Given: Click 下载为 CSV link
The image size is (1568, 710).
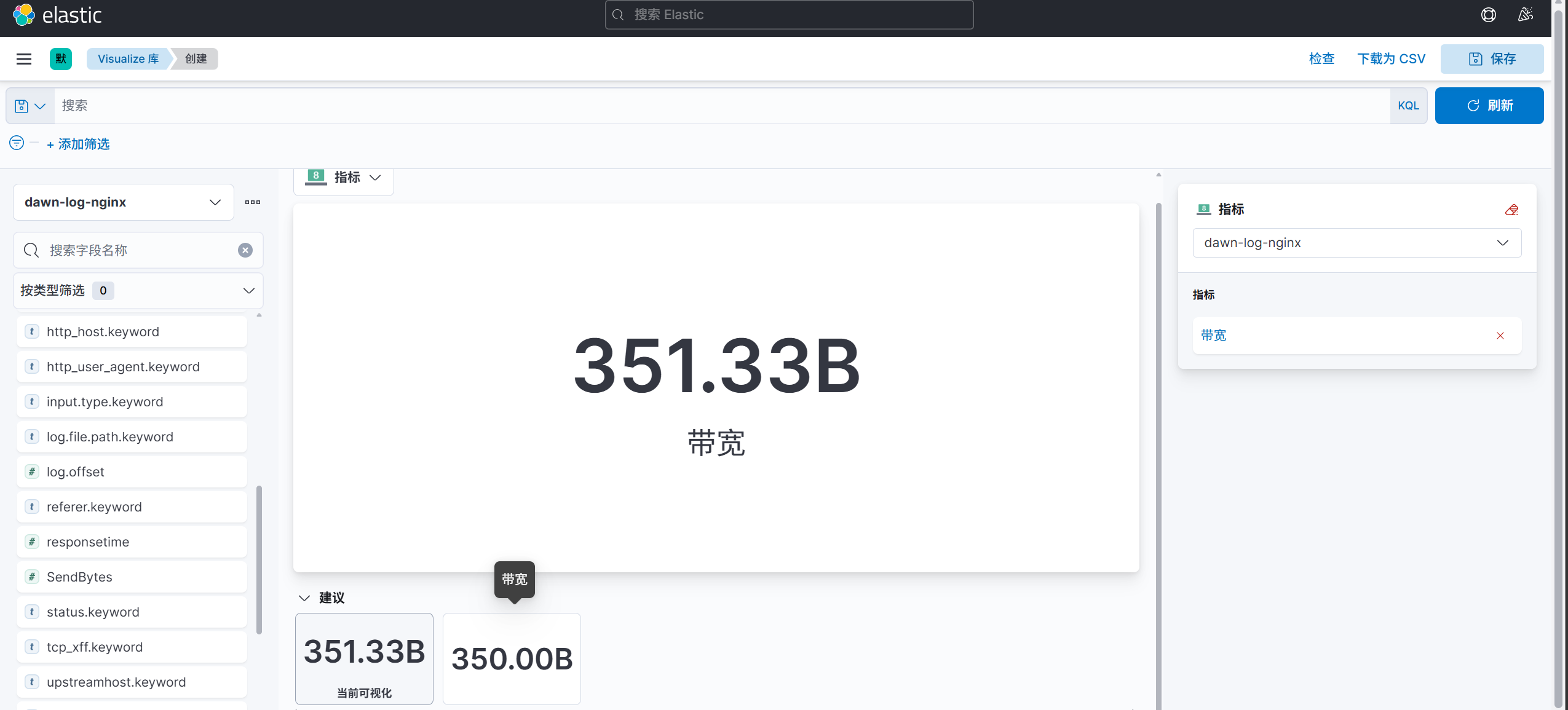Looking at the screenshot, I should click(1391, 59).
